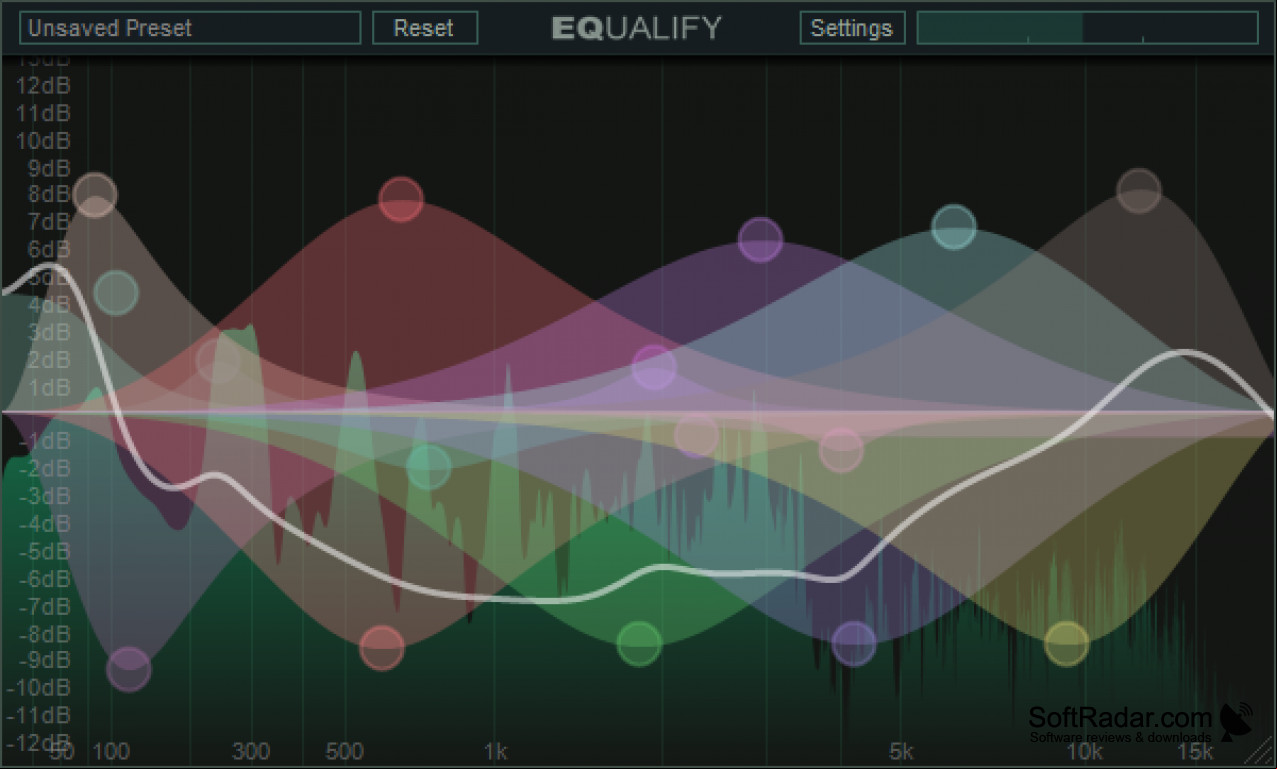The width and height of the screenshot is (1277, 769).
Task: Open the Settings panel
Action: 852,28
